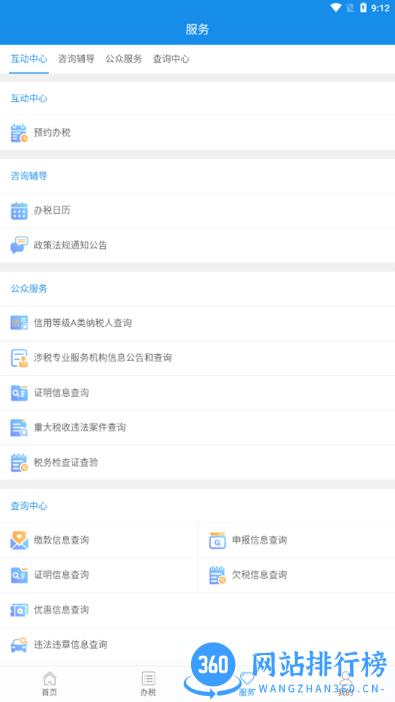Tap the 申报信息查询 icon
395x702 pixels.
217,540
